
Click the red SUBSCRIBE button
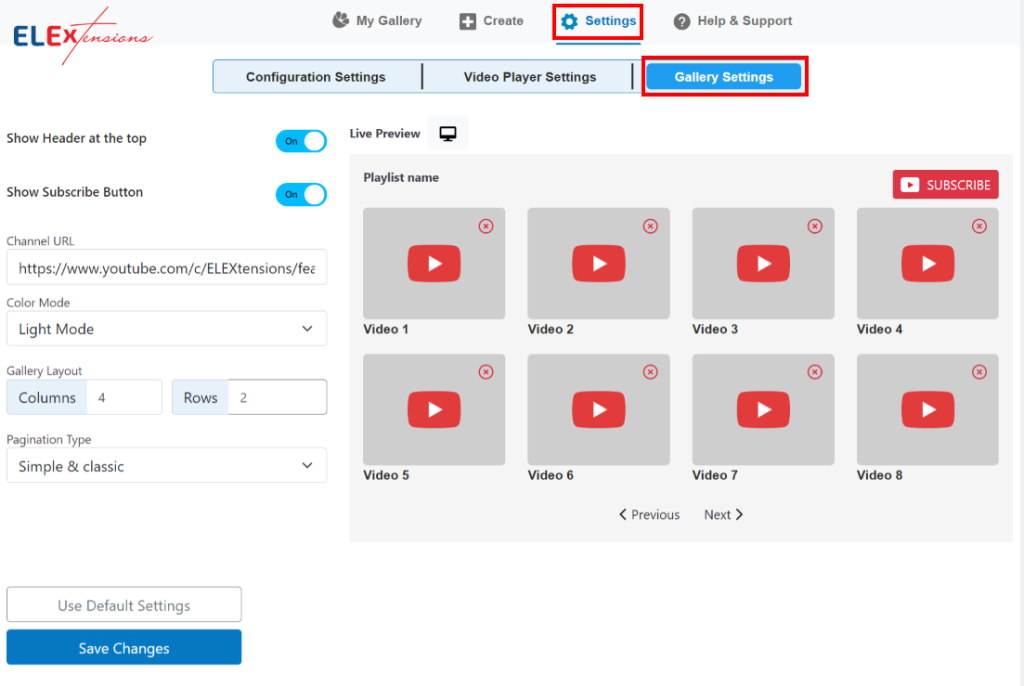946,185
